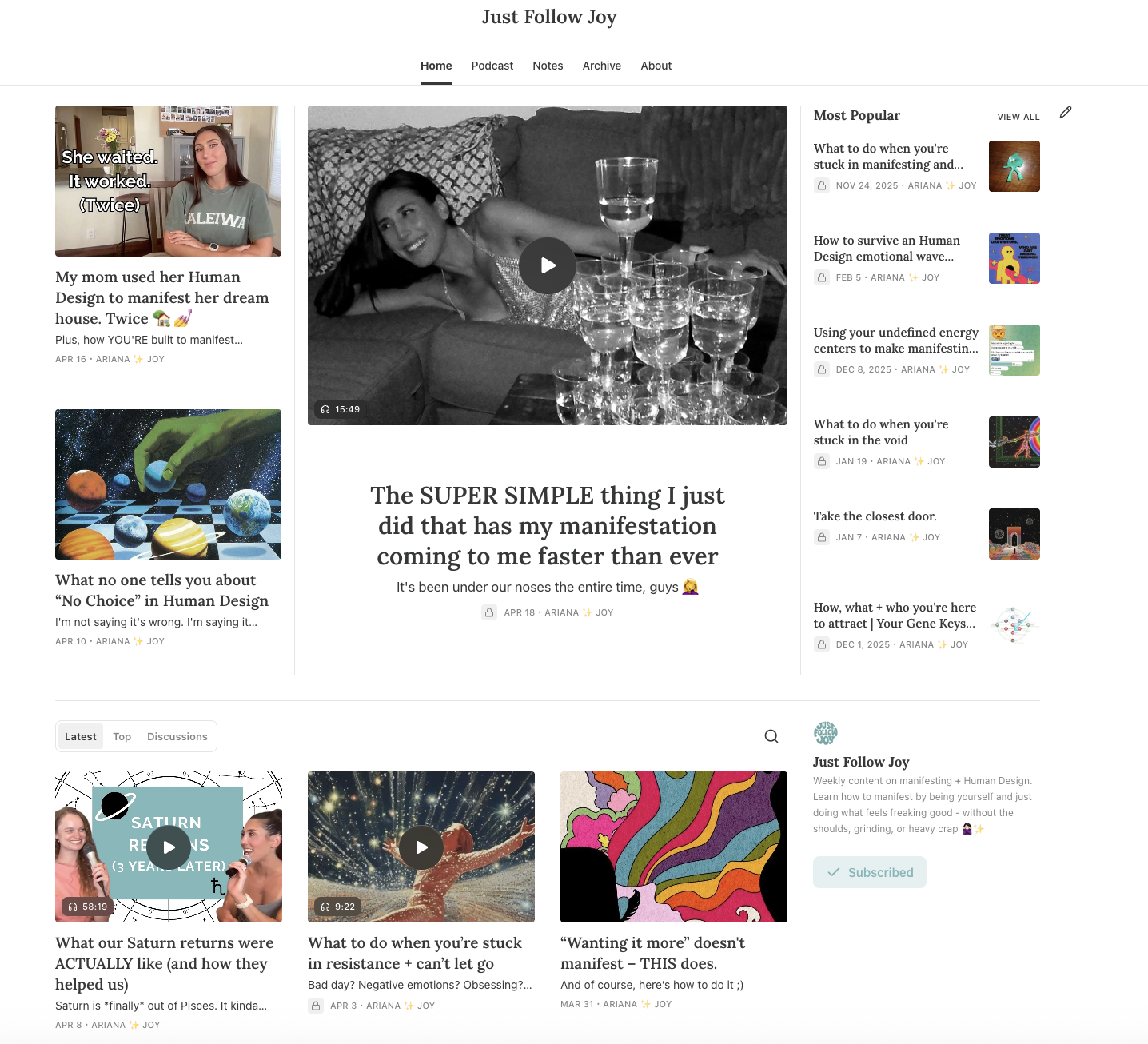Open the planets chessboard post thumbnail
Screen dimensions: 1148x1044
click(x=168, y=484)
